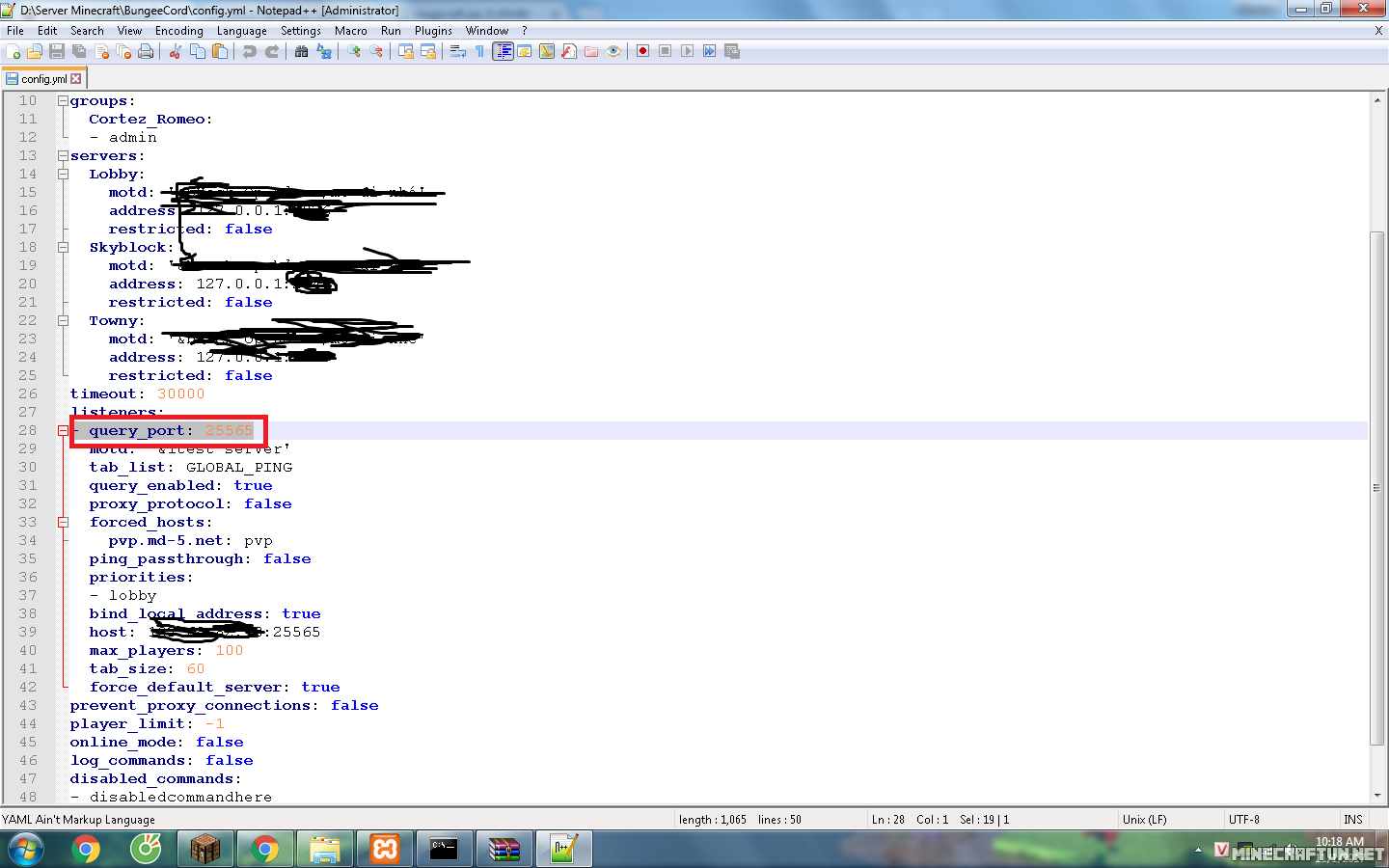The width and height of the screenshot is (1389, 868).
Task: Open the Plugins menu
Action: pyautogui.click(x=433, y=31)
